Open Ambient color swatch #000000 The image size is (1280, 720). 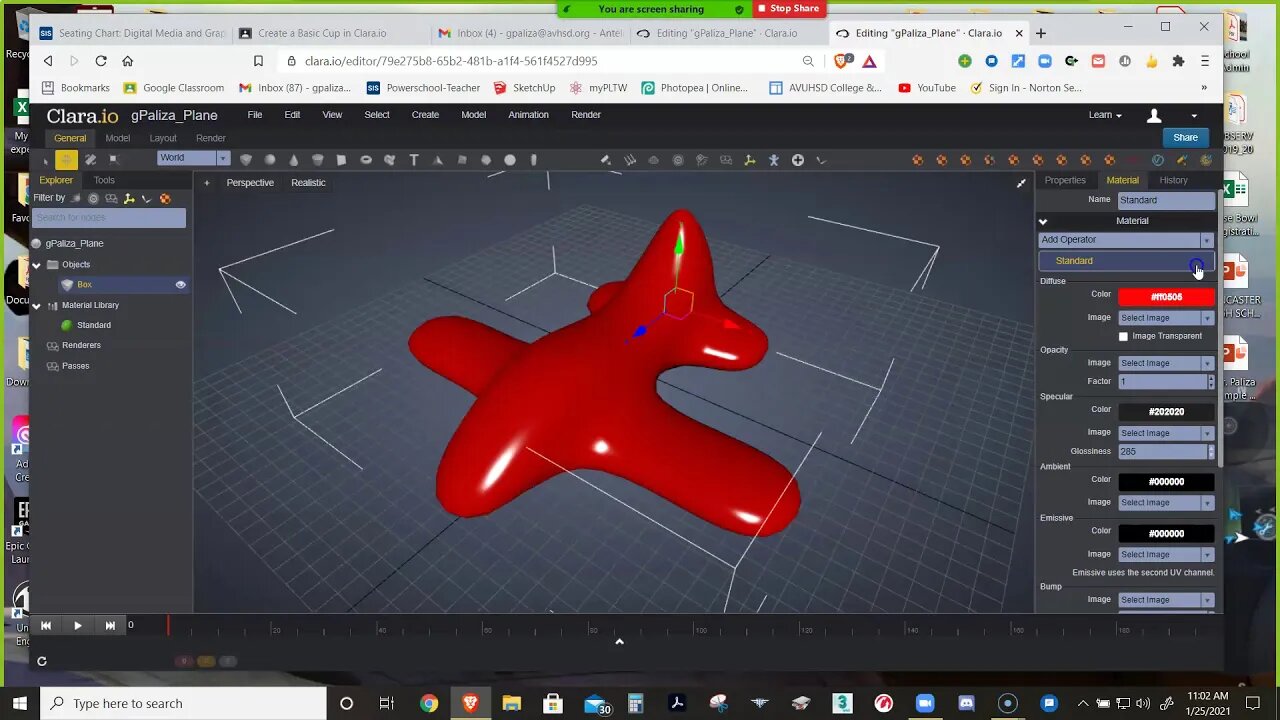pyautogui.click(x=1166, y=482)
